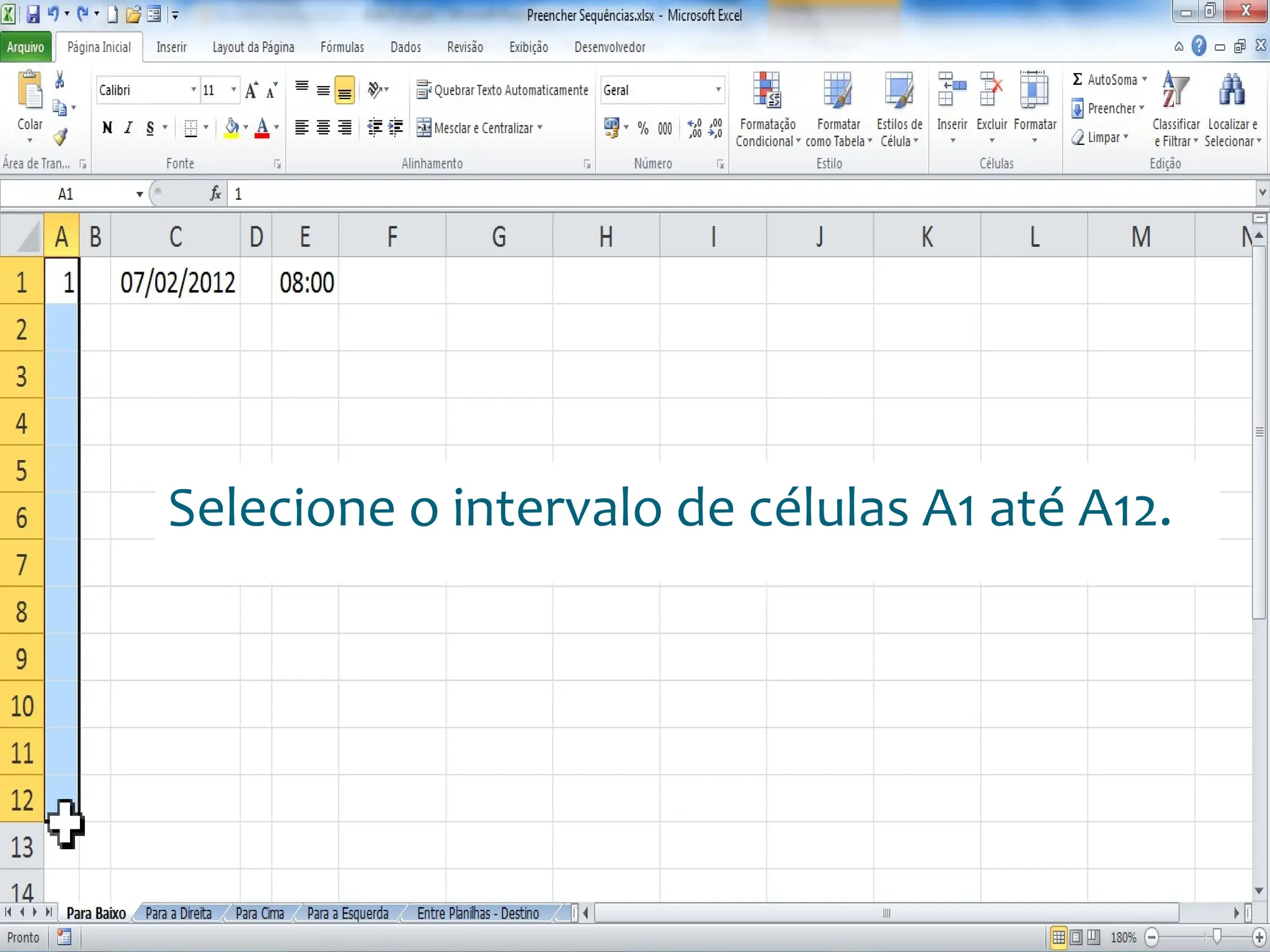The width and height of the screenshot is (1270, 952).
Task: Click the Format Painter brush icon
Action: pyautogui.click(x=60, y=136)
